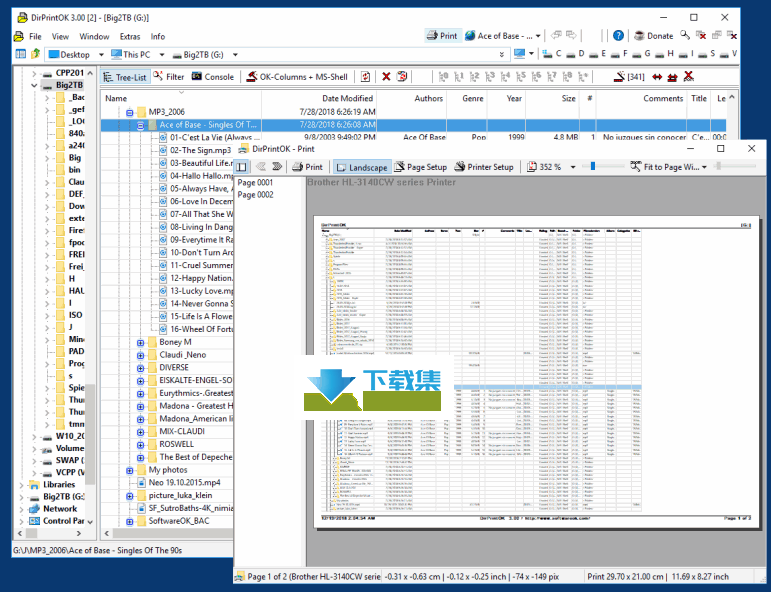Open the Extras menu

tap(130, 36)
